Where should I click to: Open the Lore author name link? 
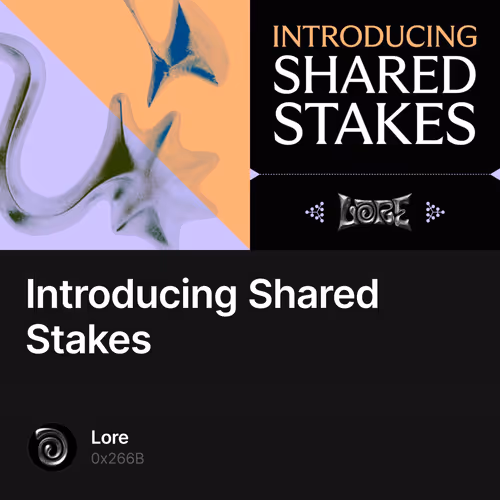click(110, 437)
